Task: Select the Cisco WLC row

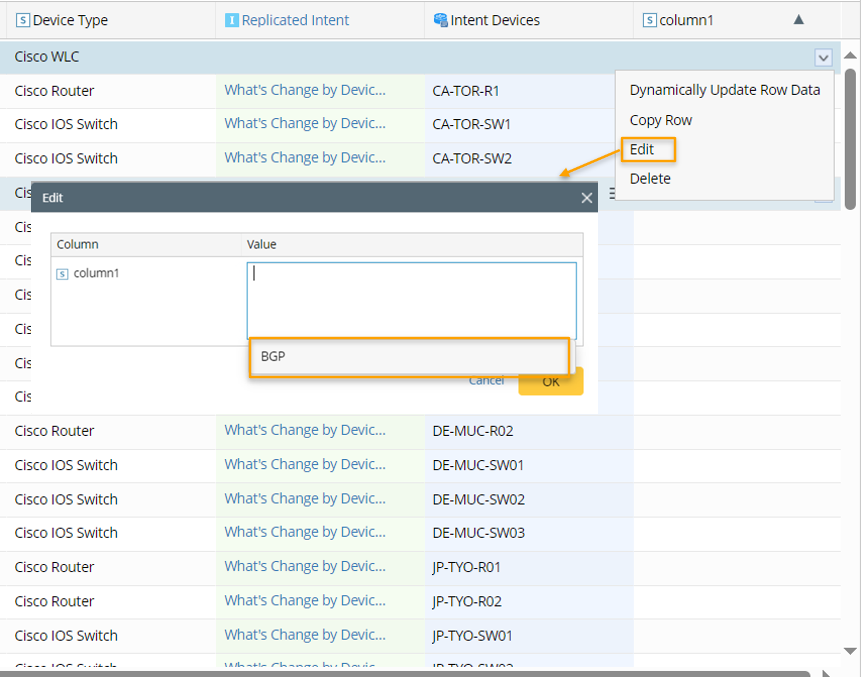Action: click(x=420, y=57)
